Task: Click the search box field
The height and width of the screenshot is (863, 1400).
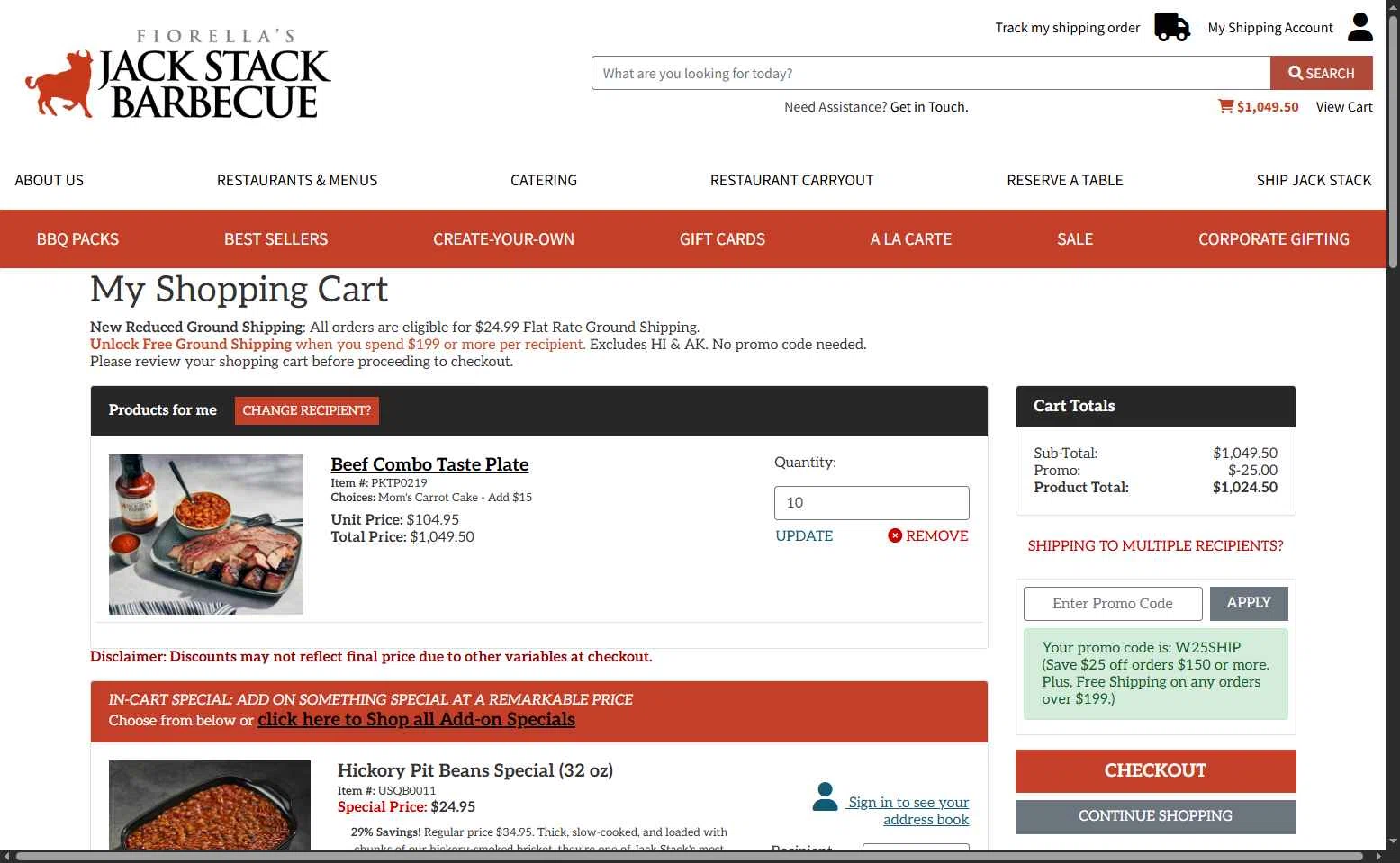Action: (931, 73)
